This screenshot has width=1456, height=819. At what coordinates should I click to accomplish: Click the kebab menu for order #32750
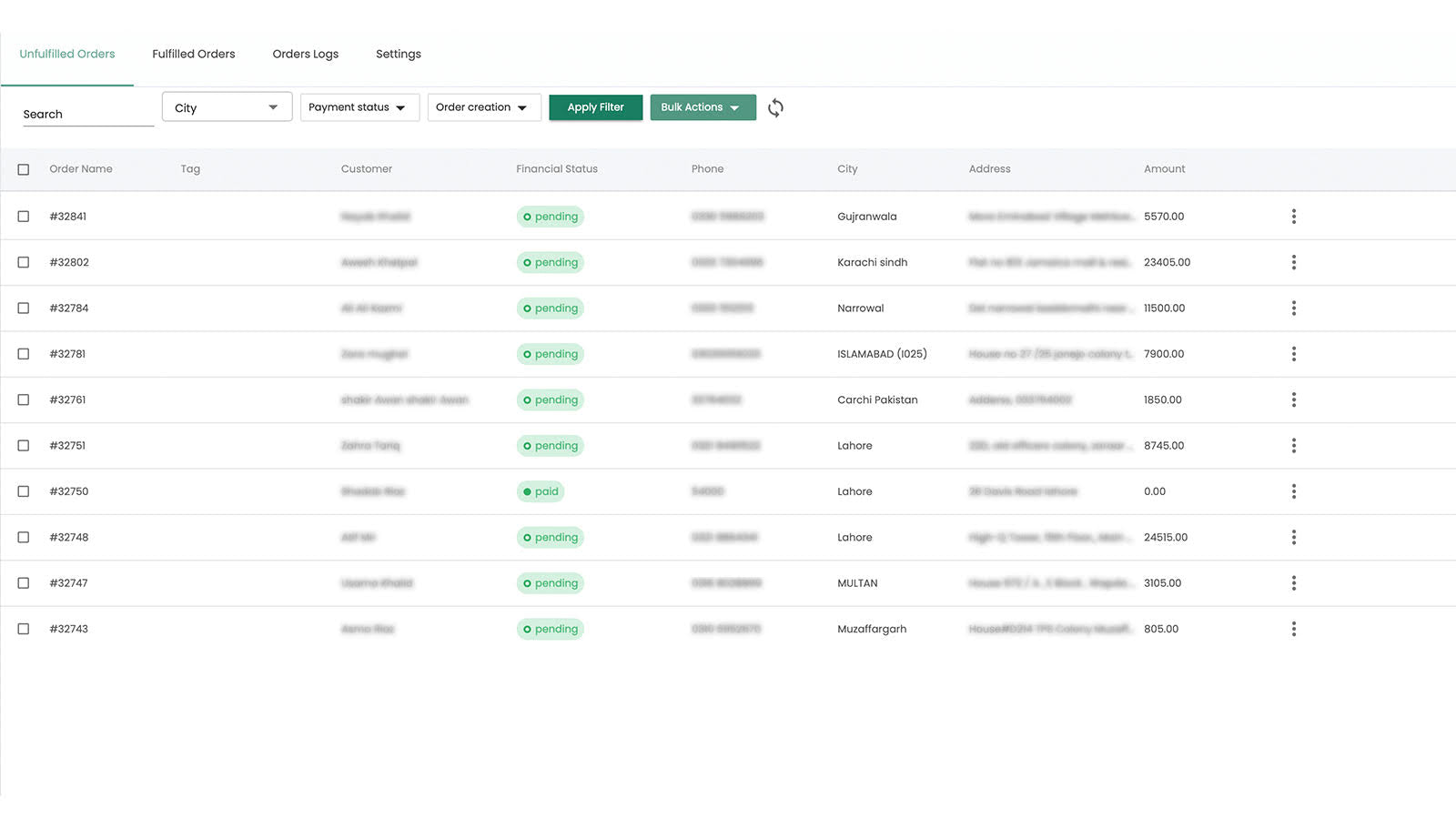[x=1293, y=491]
